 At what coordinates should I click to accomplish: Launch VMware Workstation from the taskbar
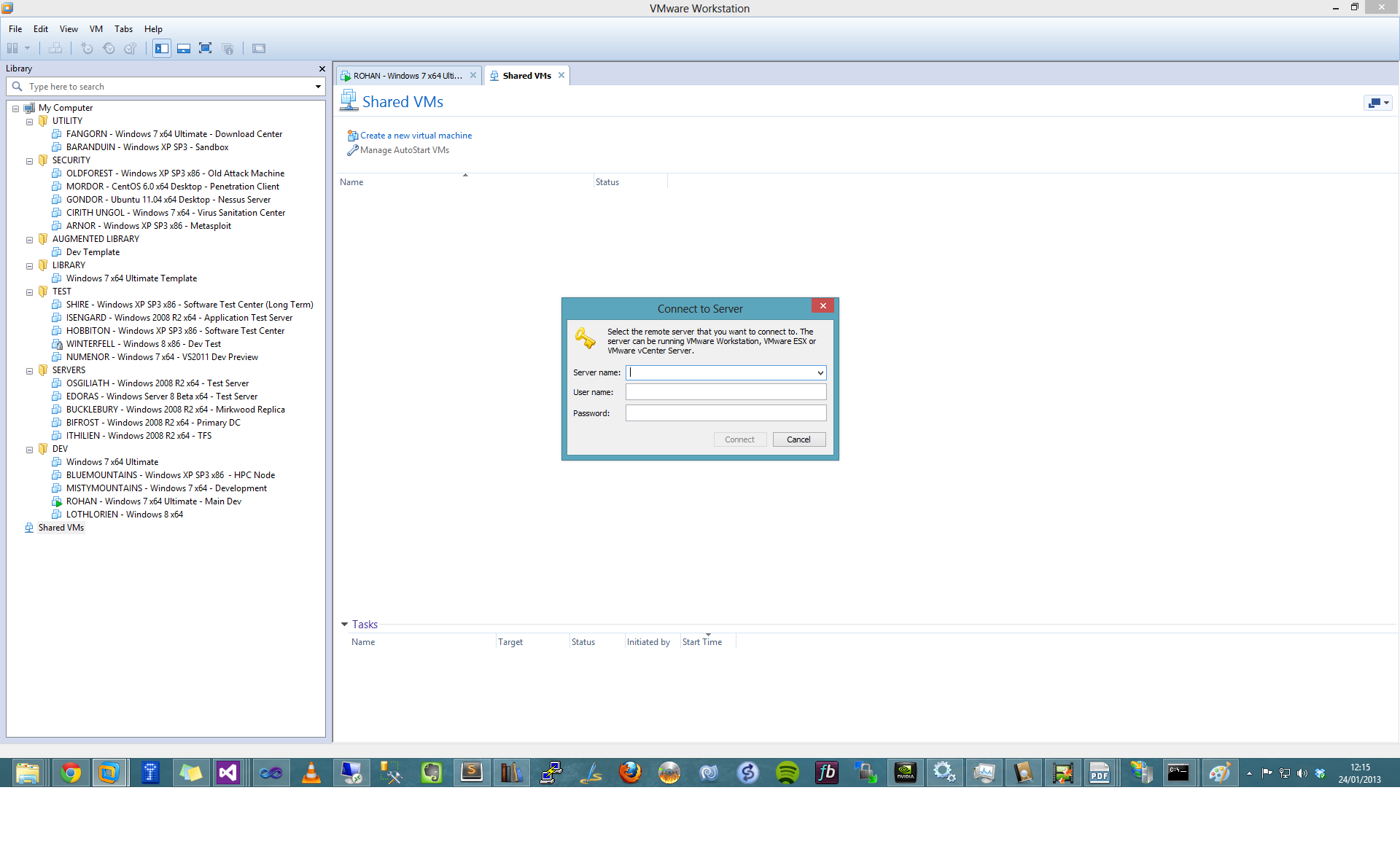click(109, 772)
